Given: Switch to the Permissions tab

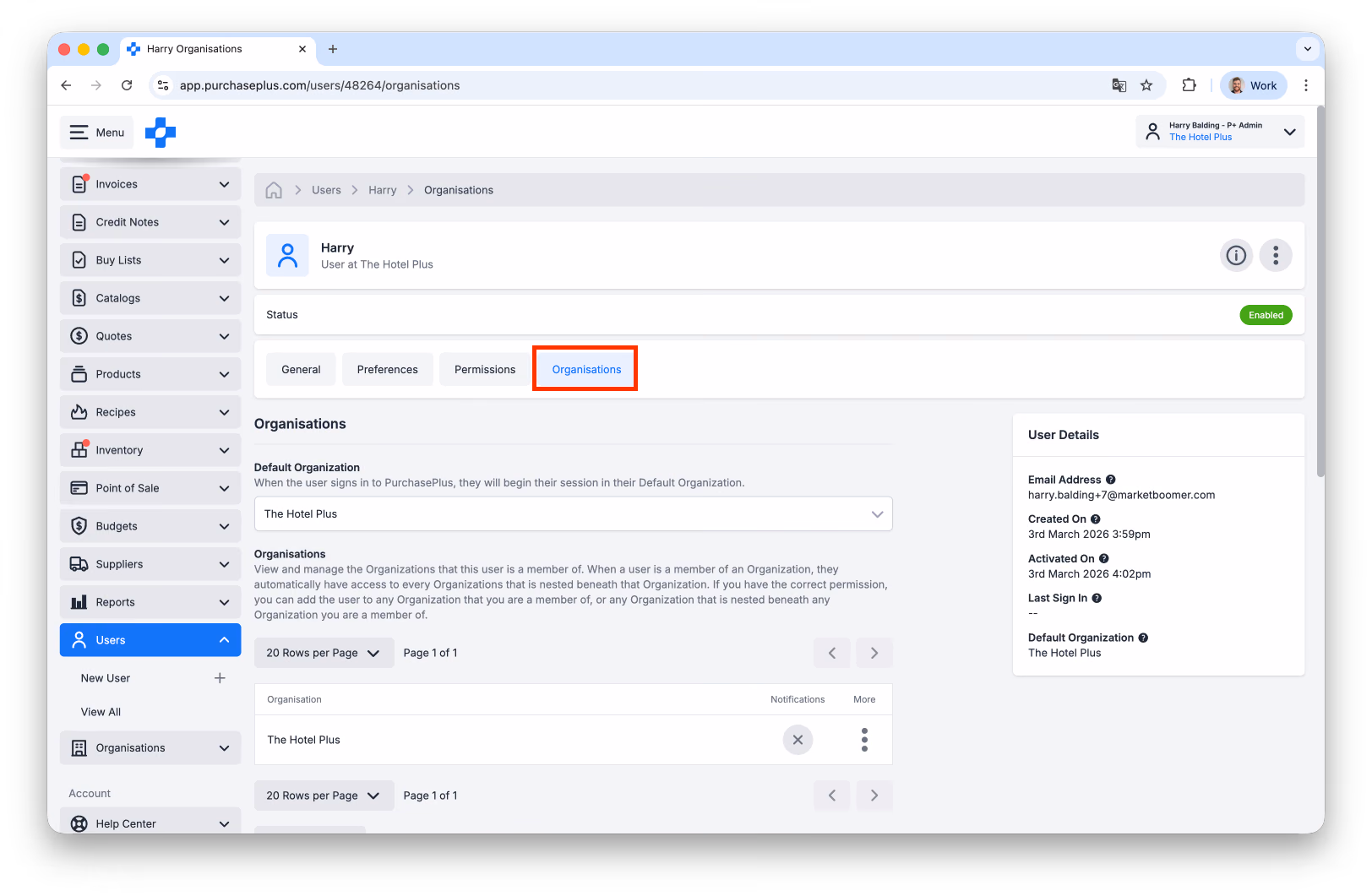Looking at the screenshot, I should click(485, 369).
